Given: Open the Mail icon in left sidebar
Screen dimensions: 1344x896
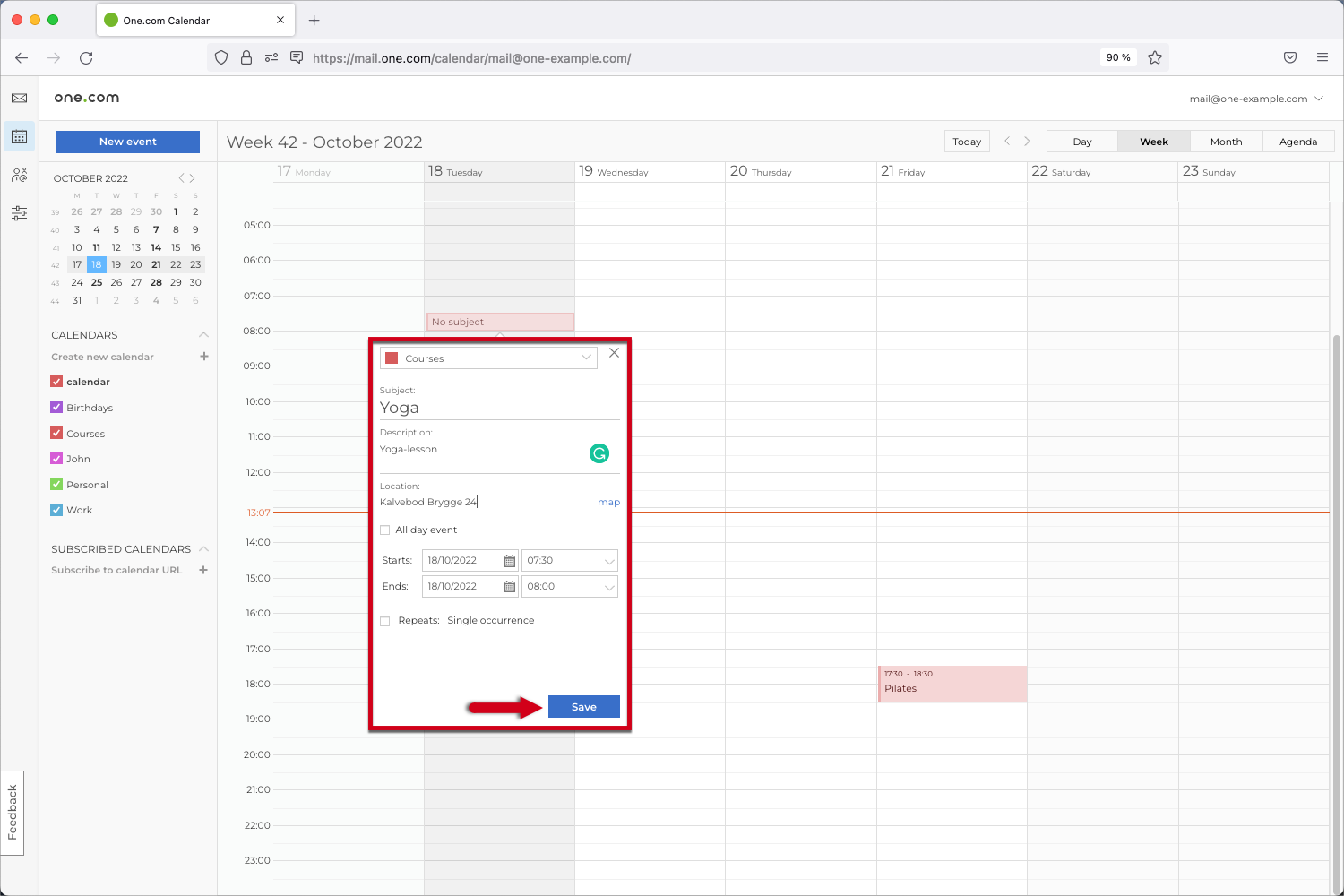Looking at the screenshot, I should [19, 99].
